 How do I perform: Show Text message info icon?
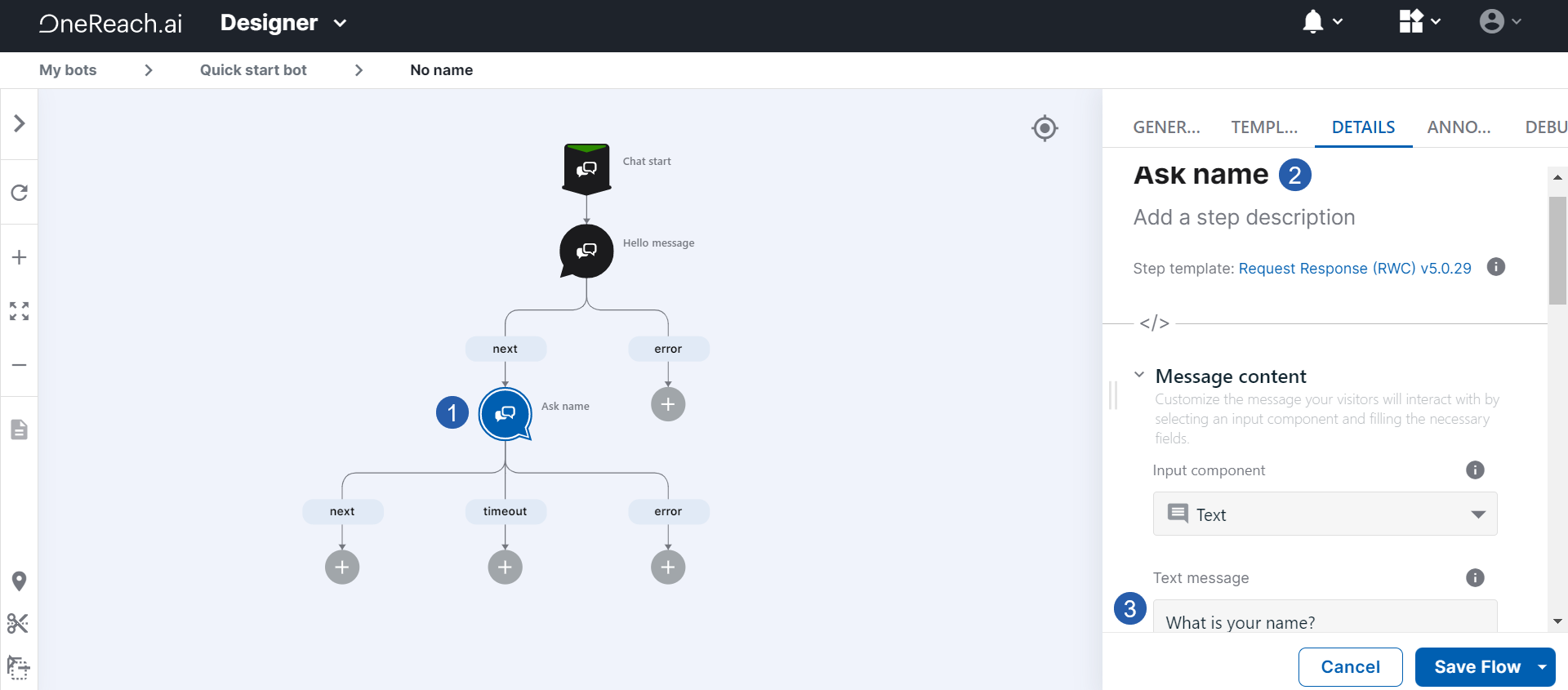pyautogui.click(x=1475, y=577)
